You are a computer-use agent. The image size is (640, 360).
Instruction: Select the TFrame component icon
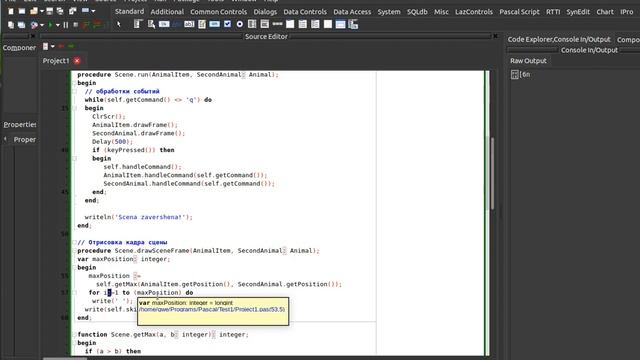coord(340,24)
